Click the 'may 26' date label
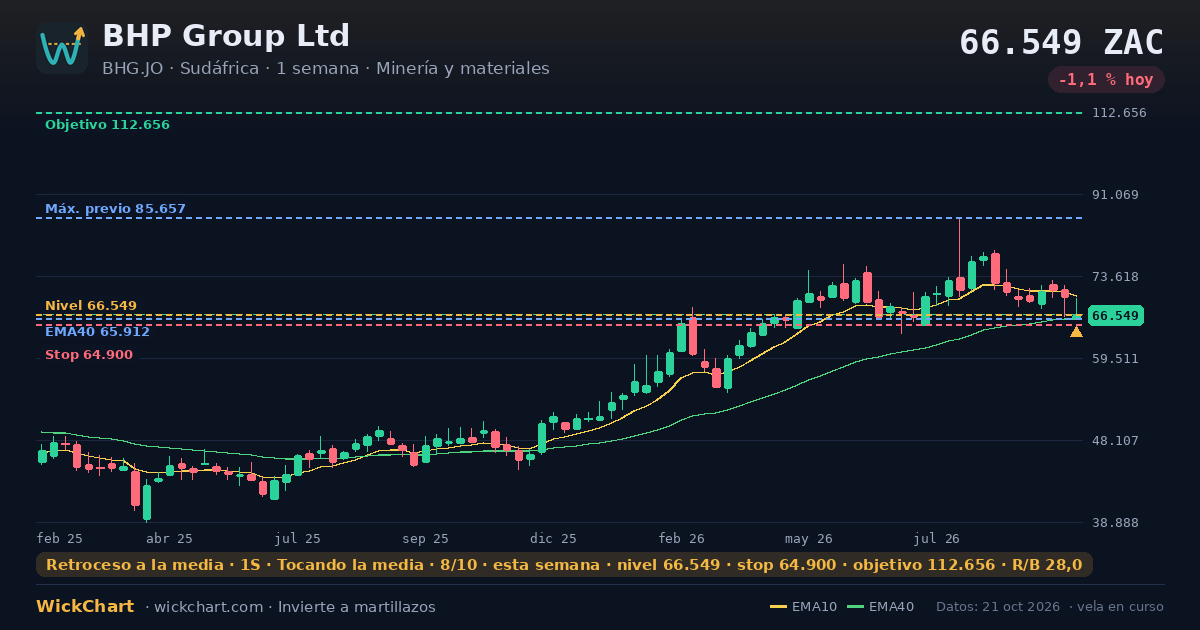The width and height of the screenshot is (1200, 630). click(x=810, y=539)
